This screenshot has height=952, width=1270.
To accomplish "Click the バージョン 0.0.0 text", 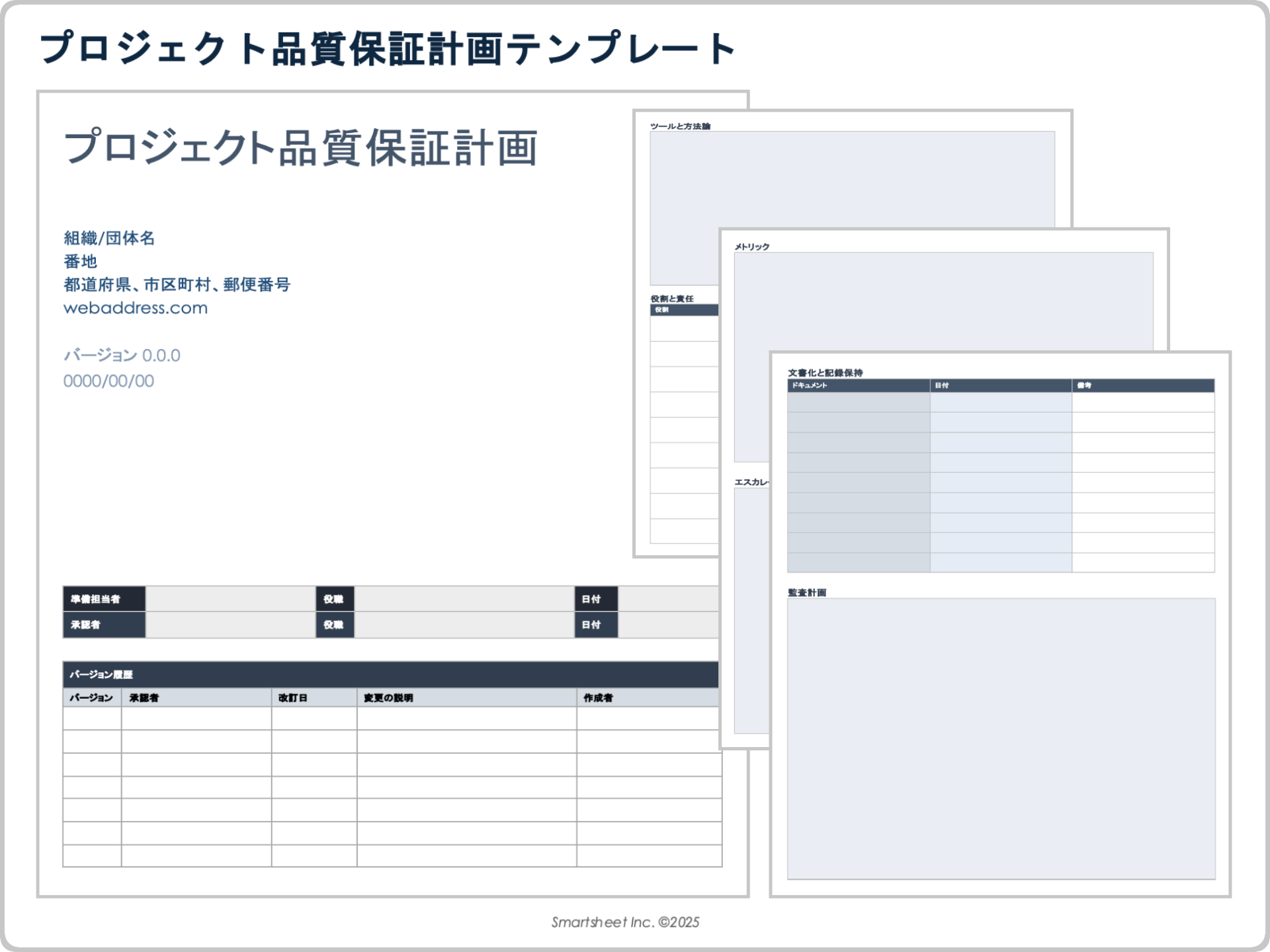I will coord(123,355).
